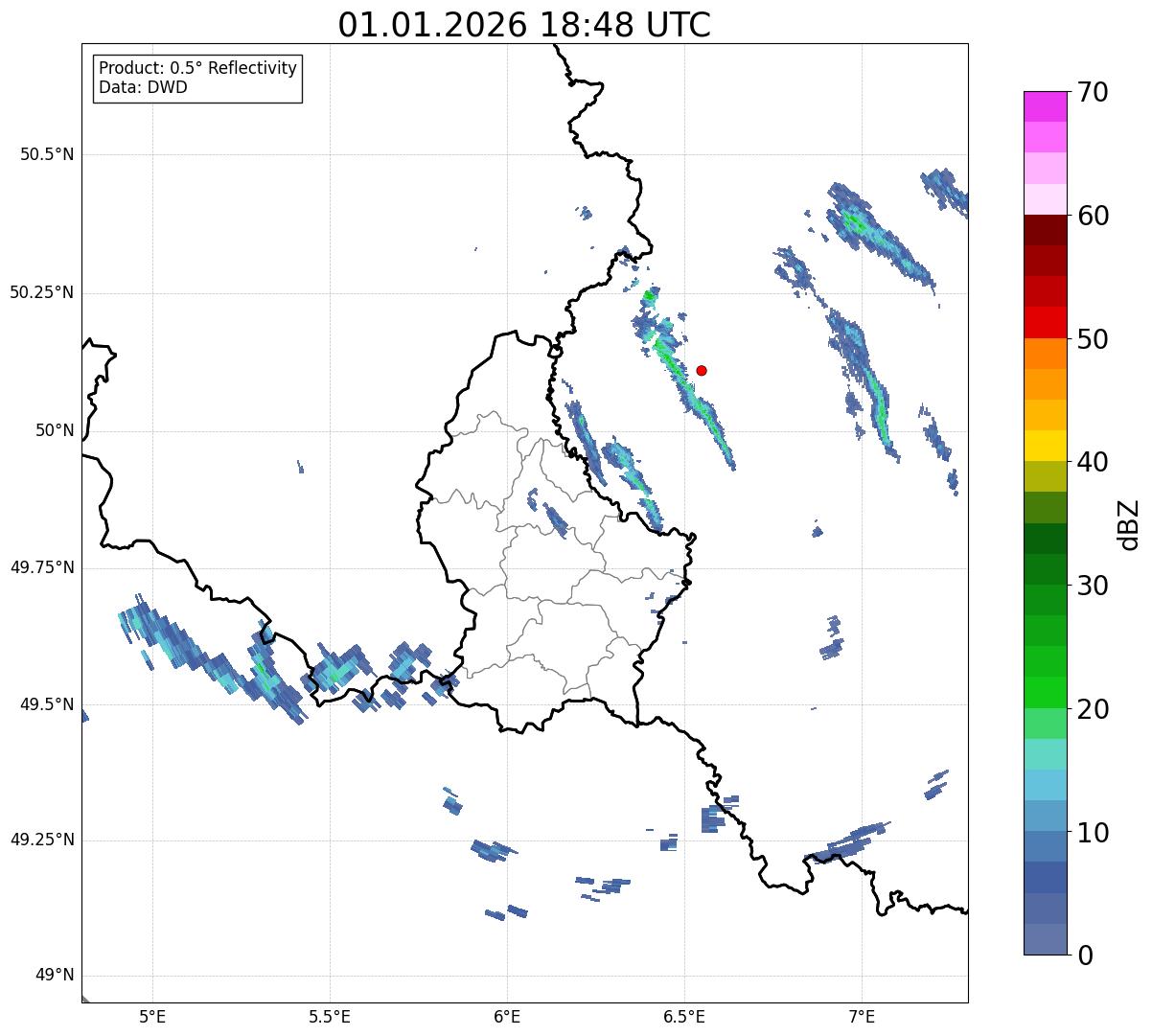Click the 6.5°E longitude tick label

(x=684, y=1016)
